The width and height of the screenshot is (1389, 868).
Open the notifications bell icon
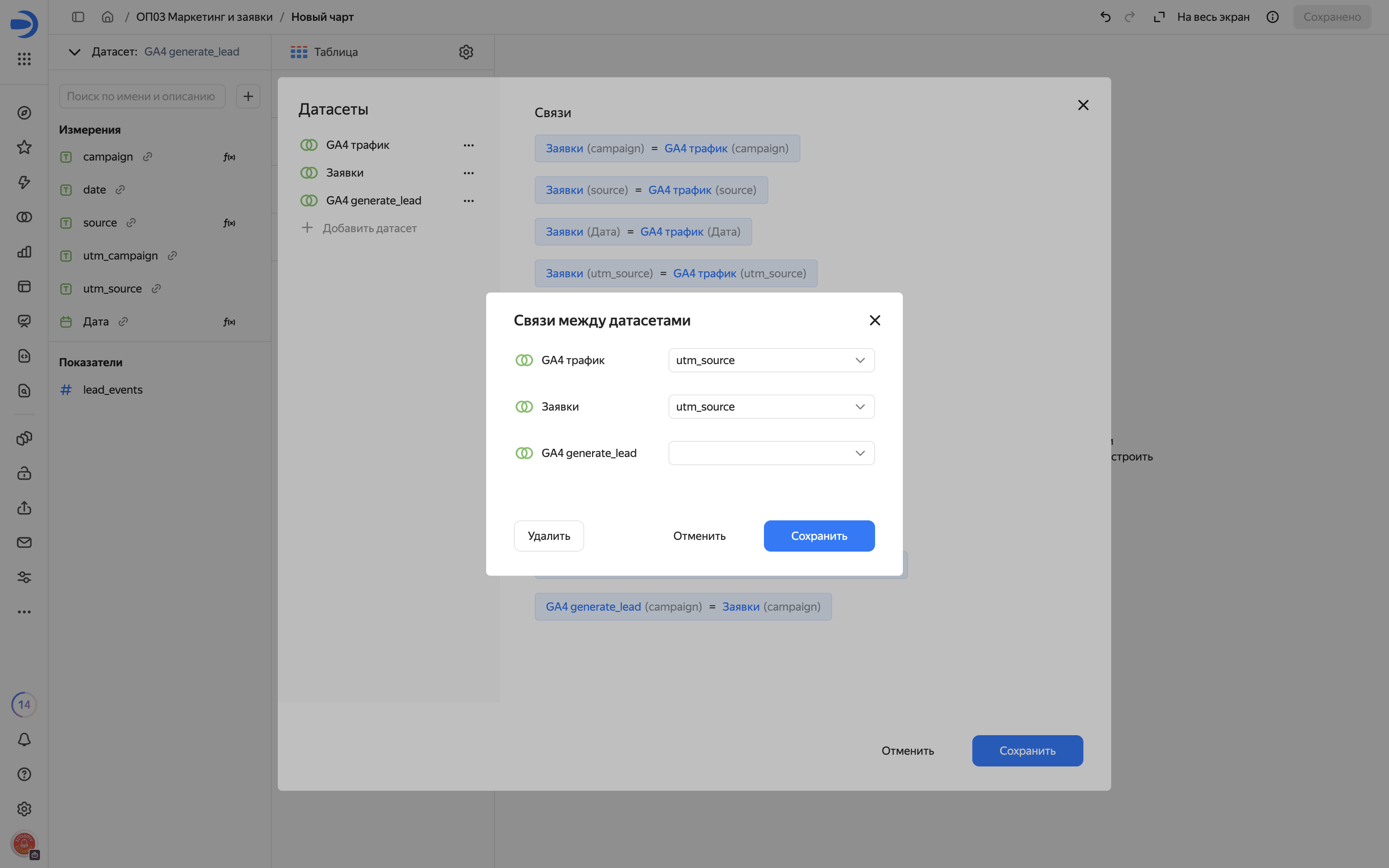click(24, 740)
